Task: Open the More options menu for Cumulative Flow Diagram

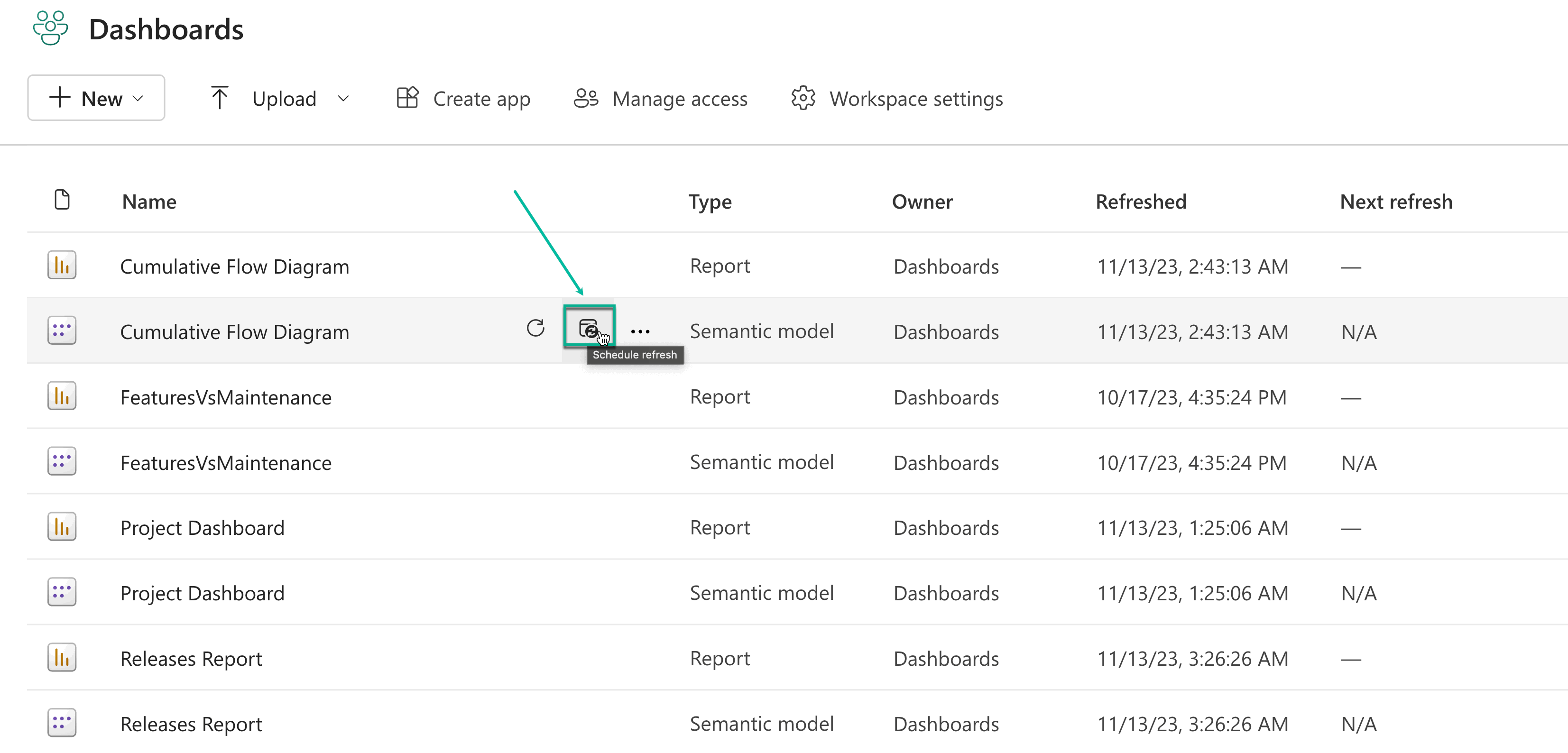Action: point(641,330)
